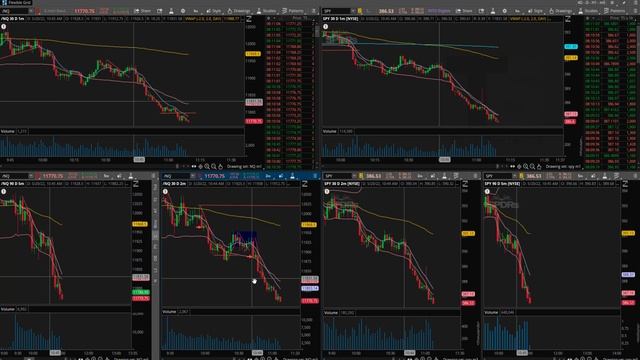
Task: Open 5m timeframe selector on bottom-left /NQ chart
Action: tap(107, 176)
